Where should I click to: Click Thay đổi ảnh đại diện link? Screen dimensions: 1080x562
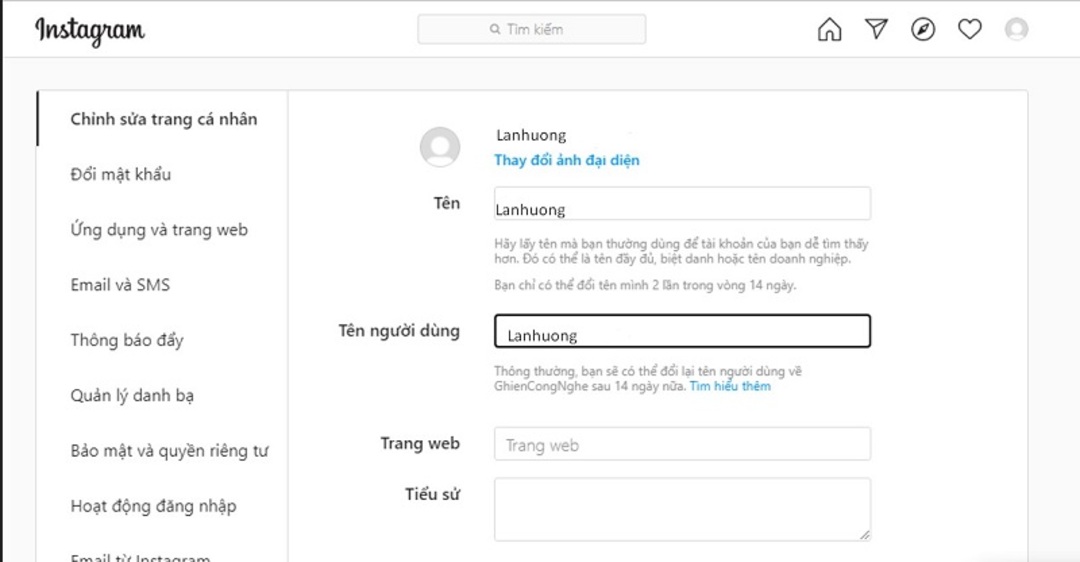click(x=566, y=160)
